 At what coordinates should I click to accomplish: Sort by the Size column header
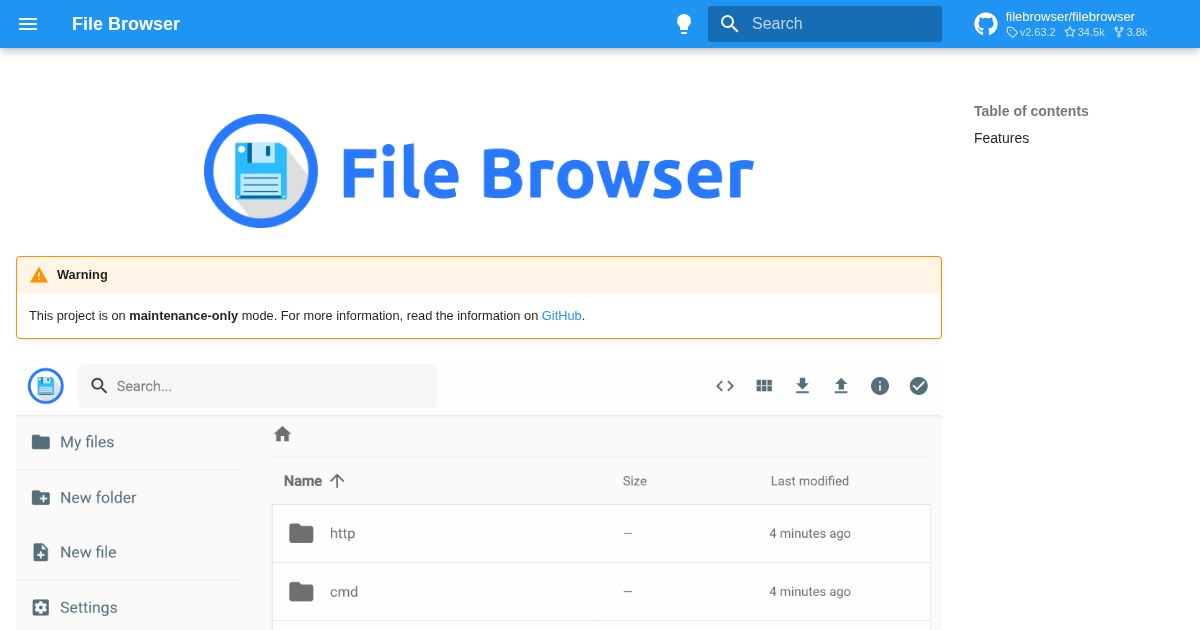point(635,481)
